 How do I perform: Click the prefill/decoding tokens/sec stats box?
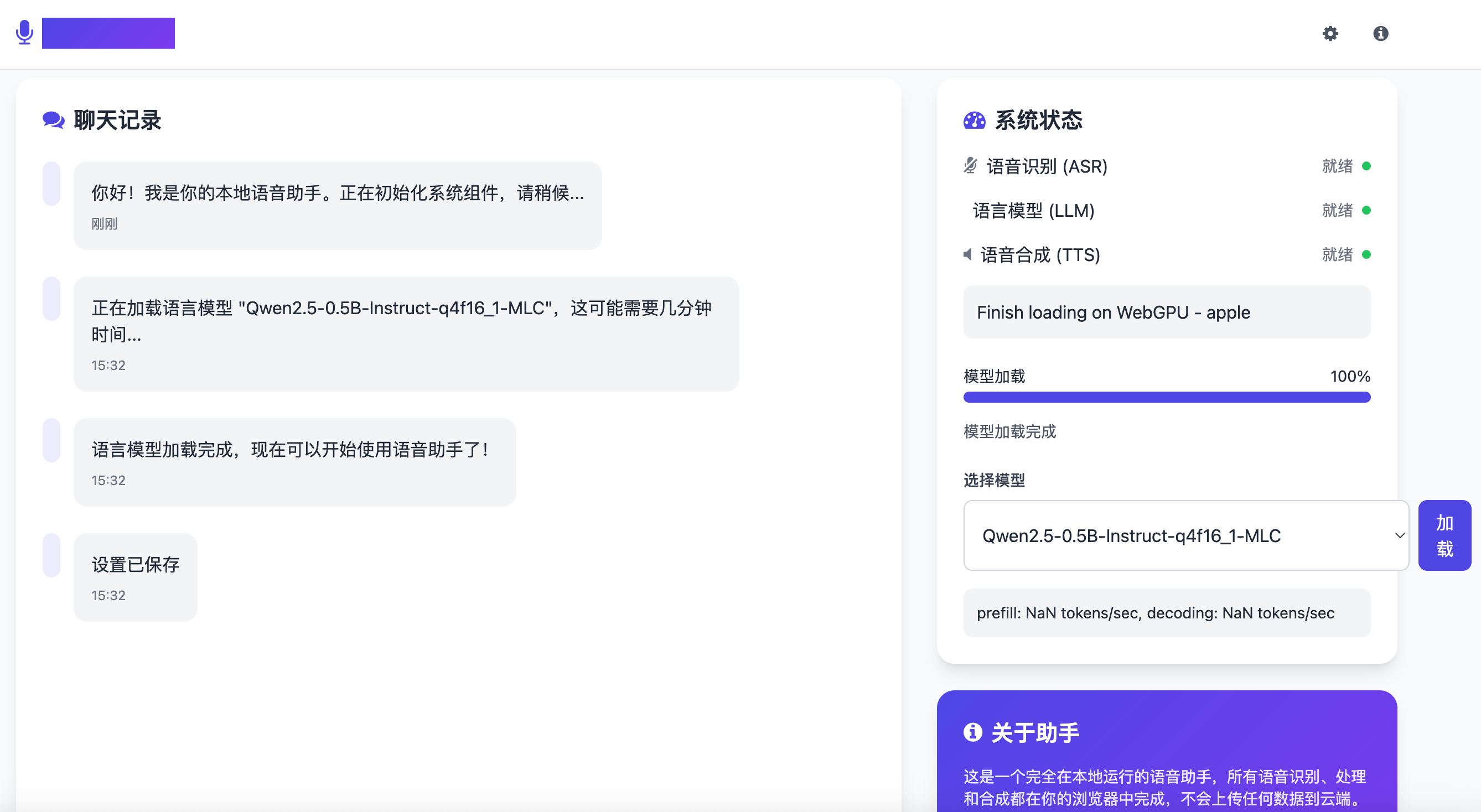coord(1167,612)
